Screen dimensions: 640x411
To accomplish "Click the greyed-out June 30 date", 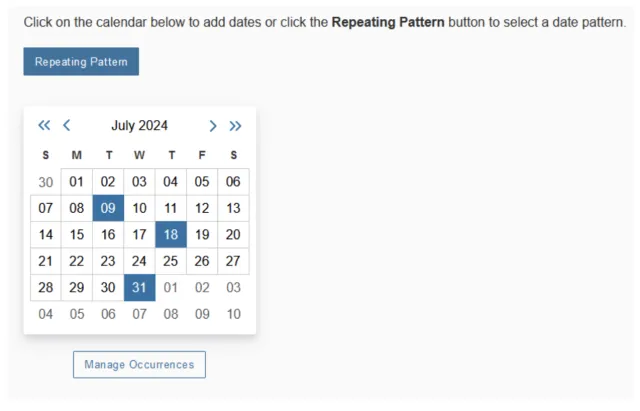I will [x=46, y=182].
